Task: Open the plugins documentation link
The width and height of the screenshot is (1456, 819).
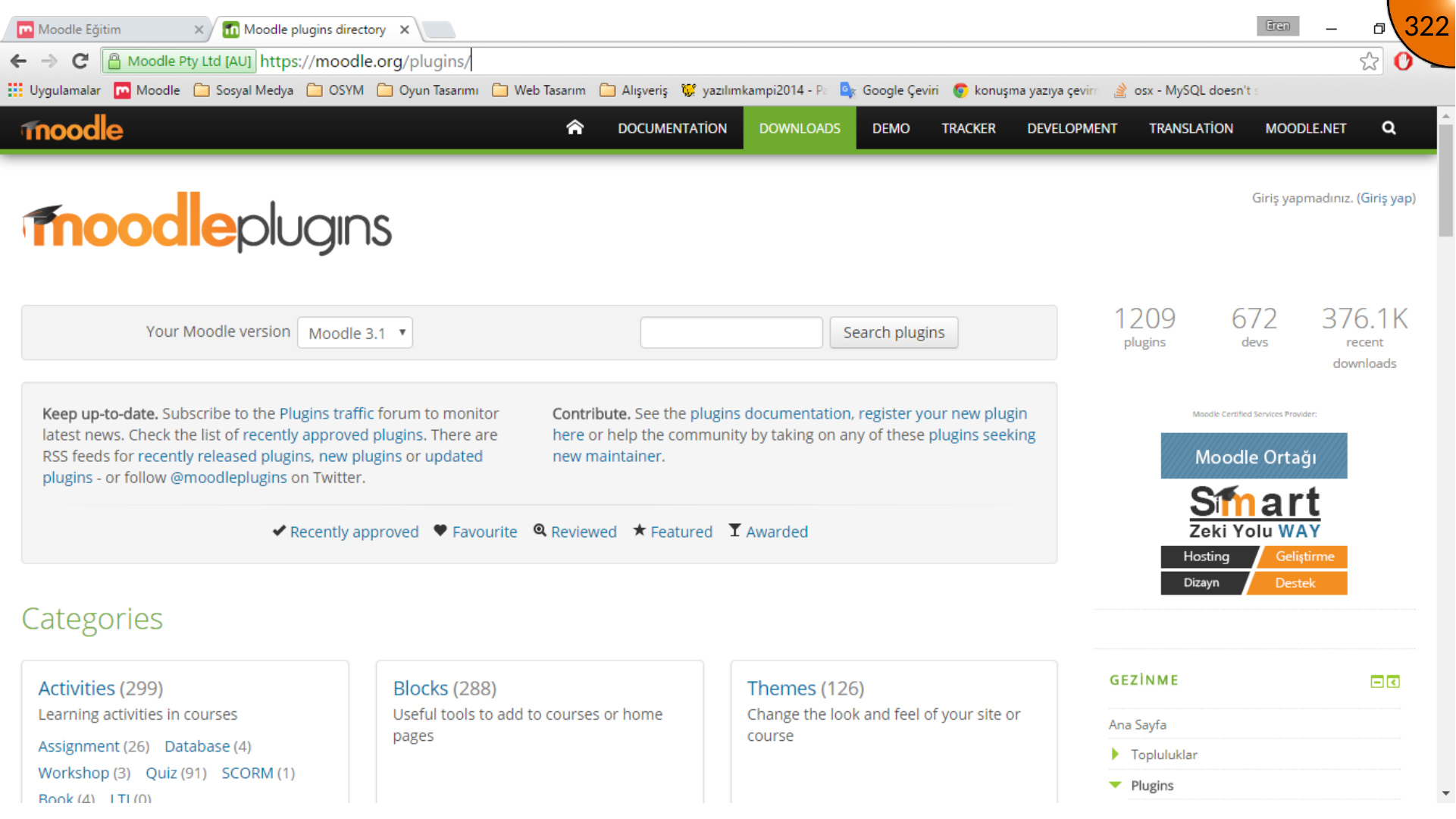Action: 770,413
